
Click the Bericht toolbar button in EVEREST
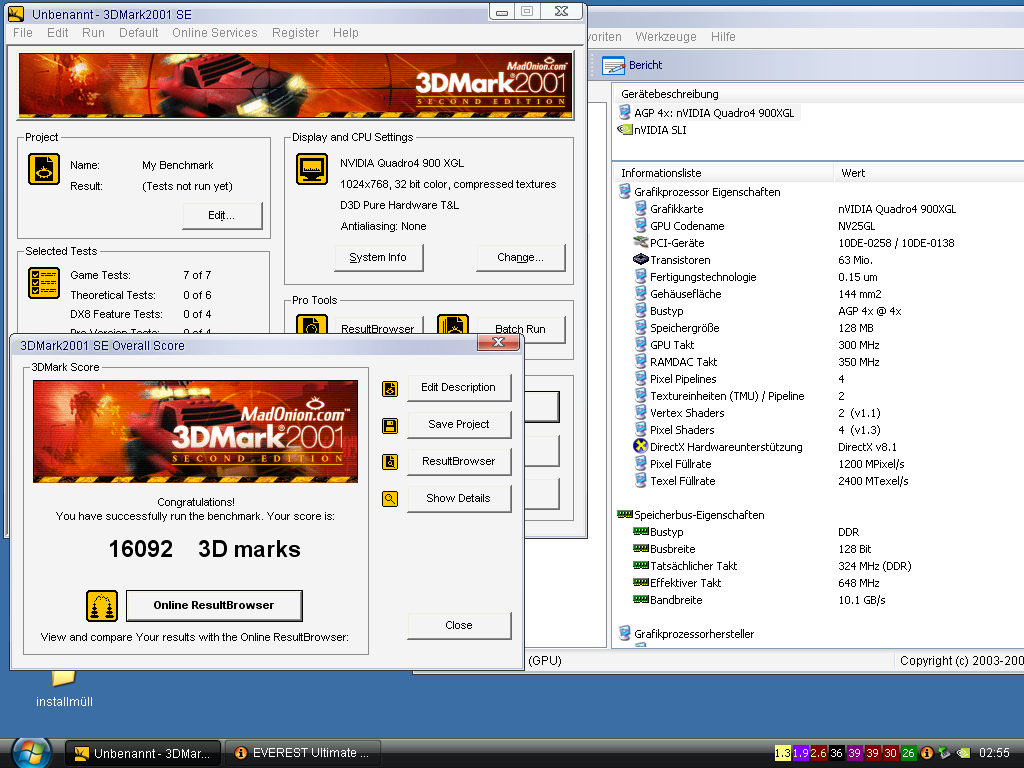[632, 65]
